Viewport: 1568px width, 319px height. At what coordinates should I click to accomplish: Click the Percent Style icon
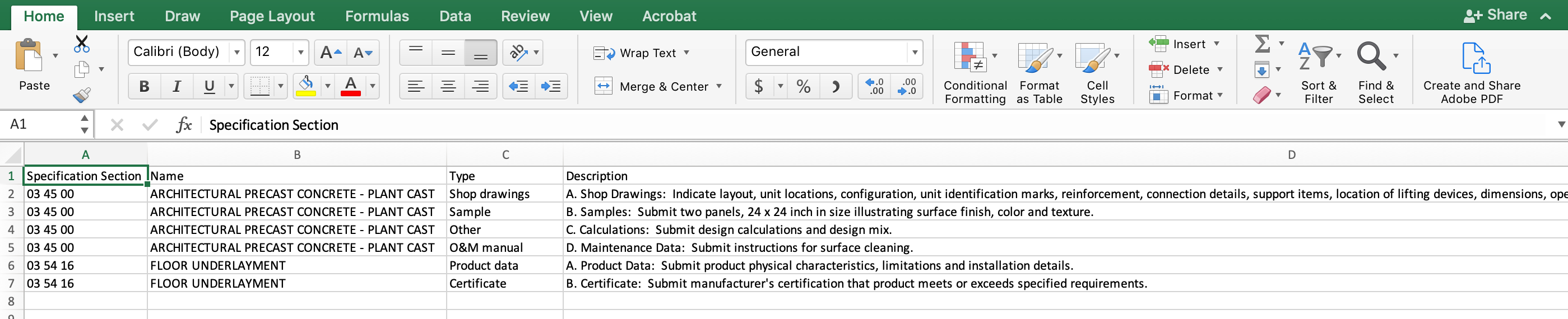(803, 87)
